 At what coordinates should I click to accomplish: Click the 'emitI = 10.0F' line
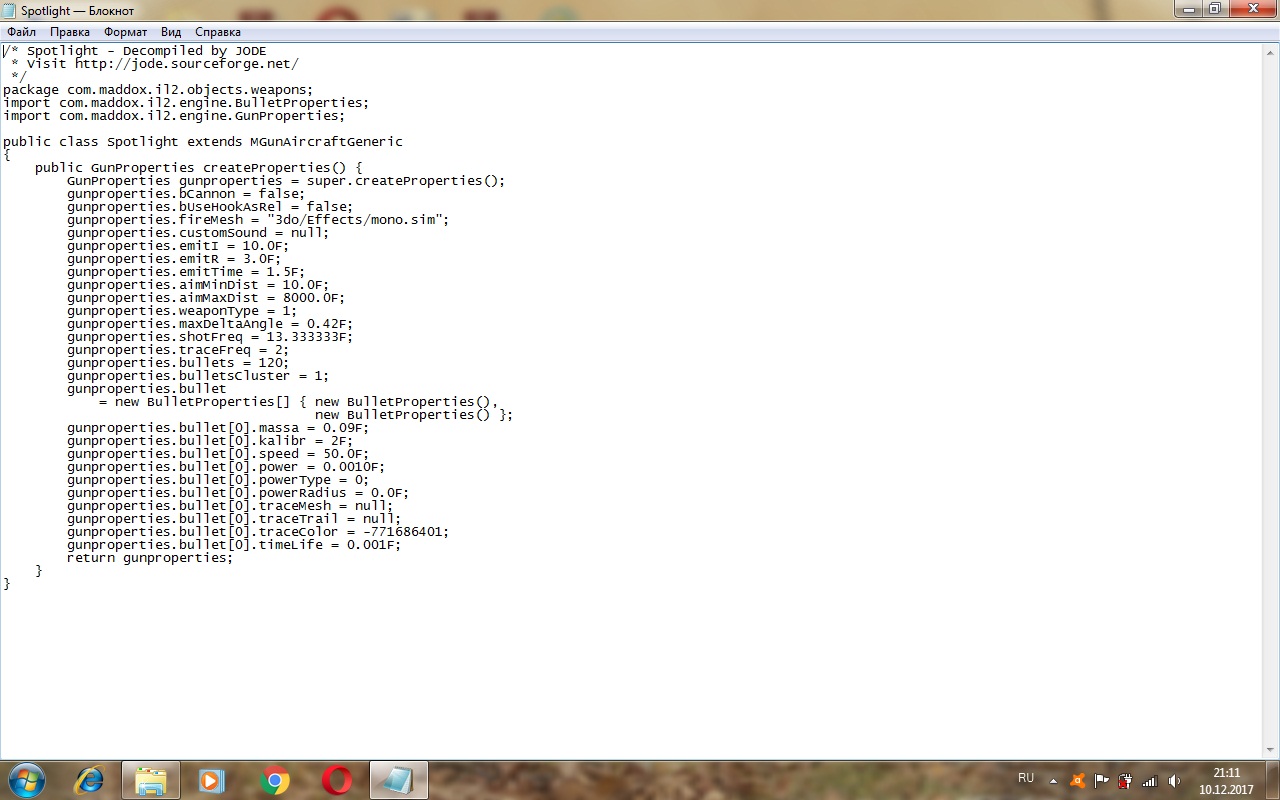(x=178, y=245)
